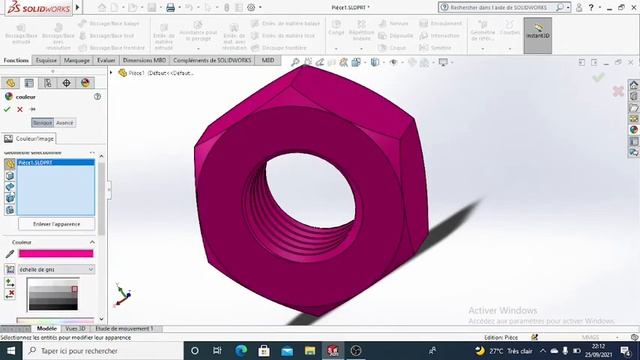
Task: Open the Etude de mouvement 1 tab
Action: coord(124,329)
